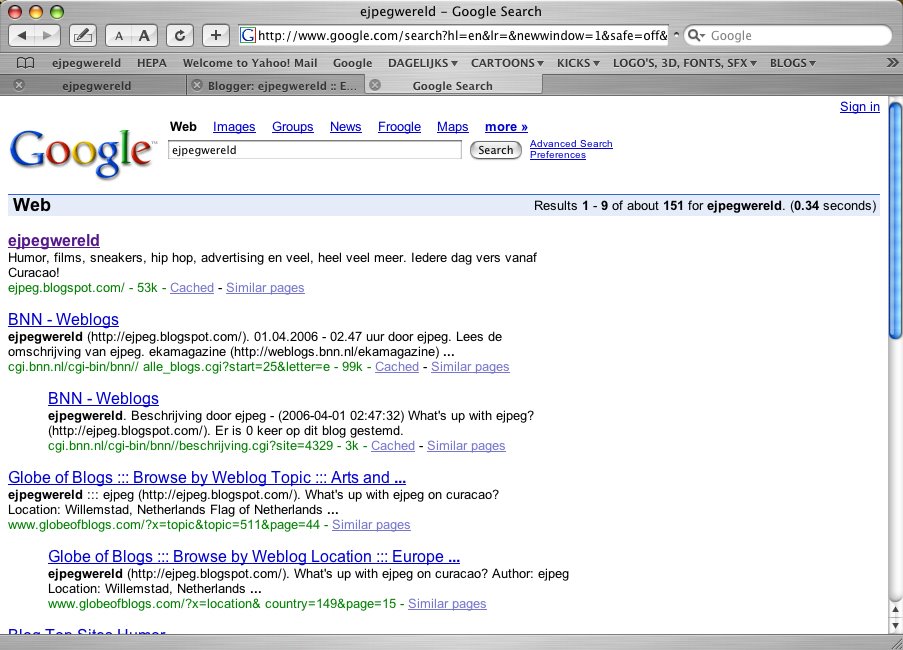Expand the BLOGS bookmarks folder

793,63
